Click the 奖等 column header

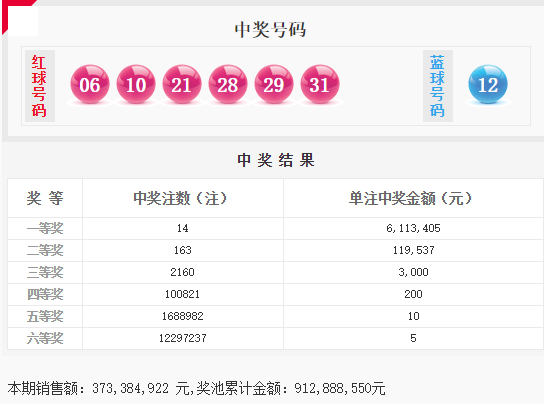(x=45, y=199)
